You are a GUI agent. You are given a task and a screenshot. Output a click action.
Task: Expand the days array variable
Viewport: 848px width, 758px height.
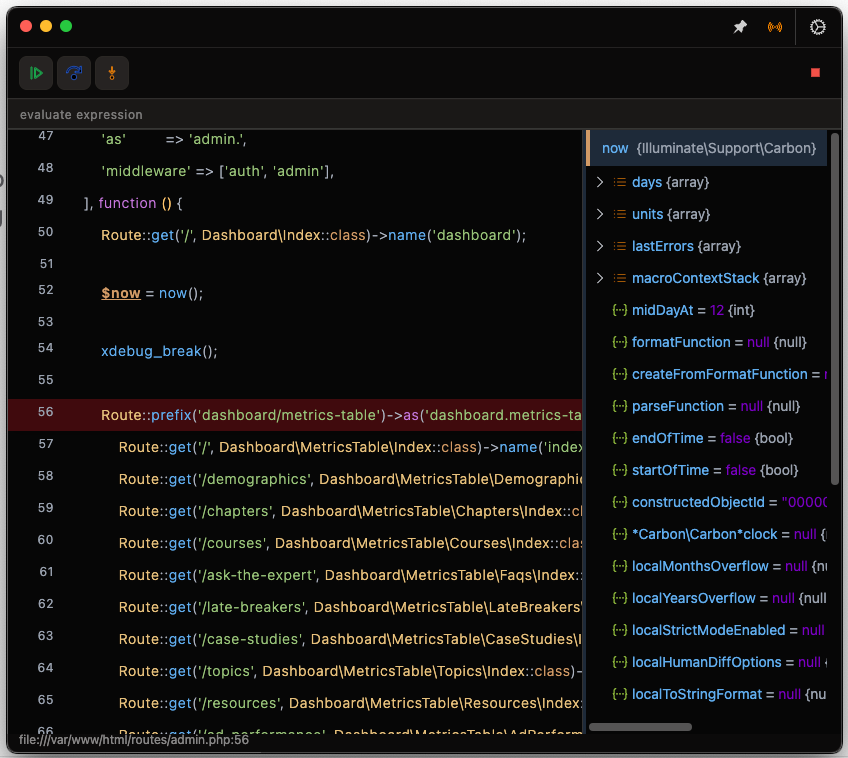click(600, 182)
